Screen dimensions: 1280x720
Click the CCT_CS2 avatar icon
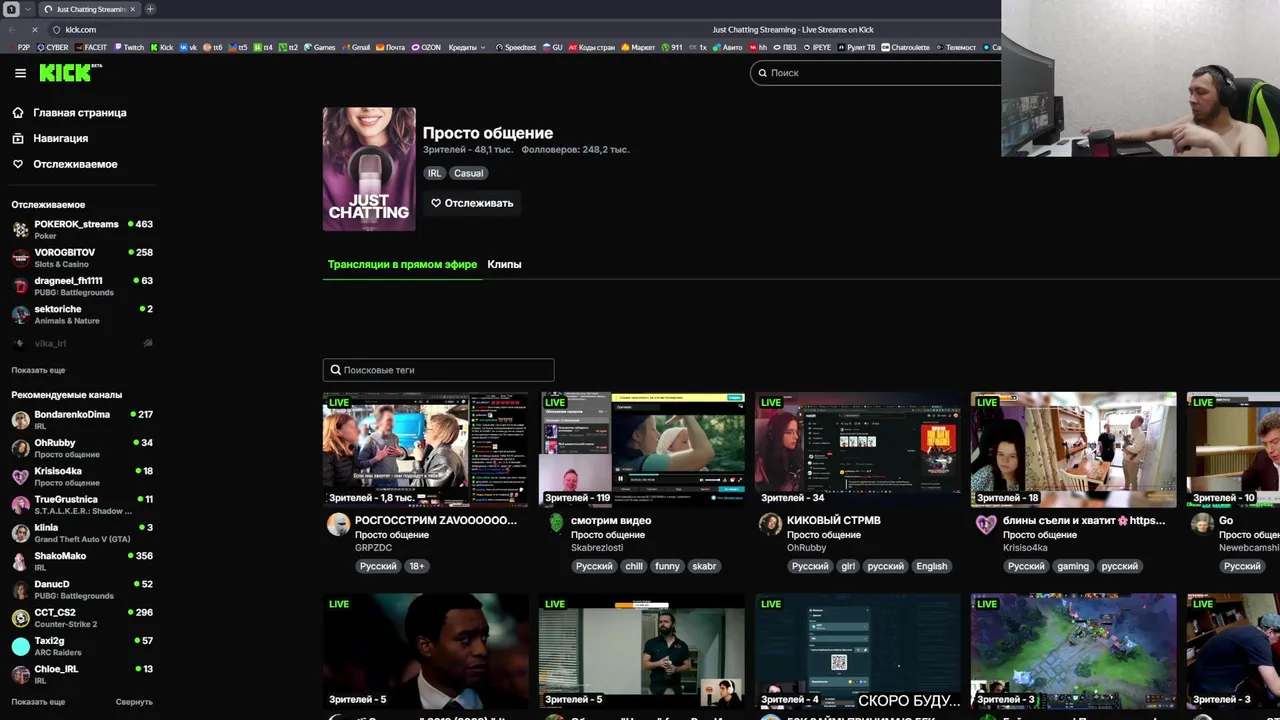20,618
